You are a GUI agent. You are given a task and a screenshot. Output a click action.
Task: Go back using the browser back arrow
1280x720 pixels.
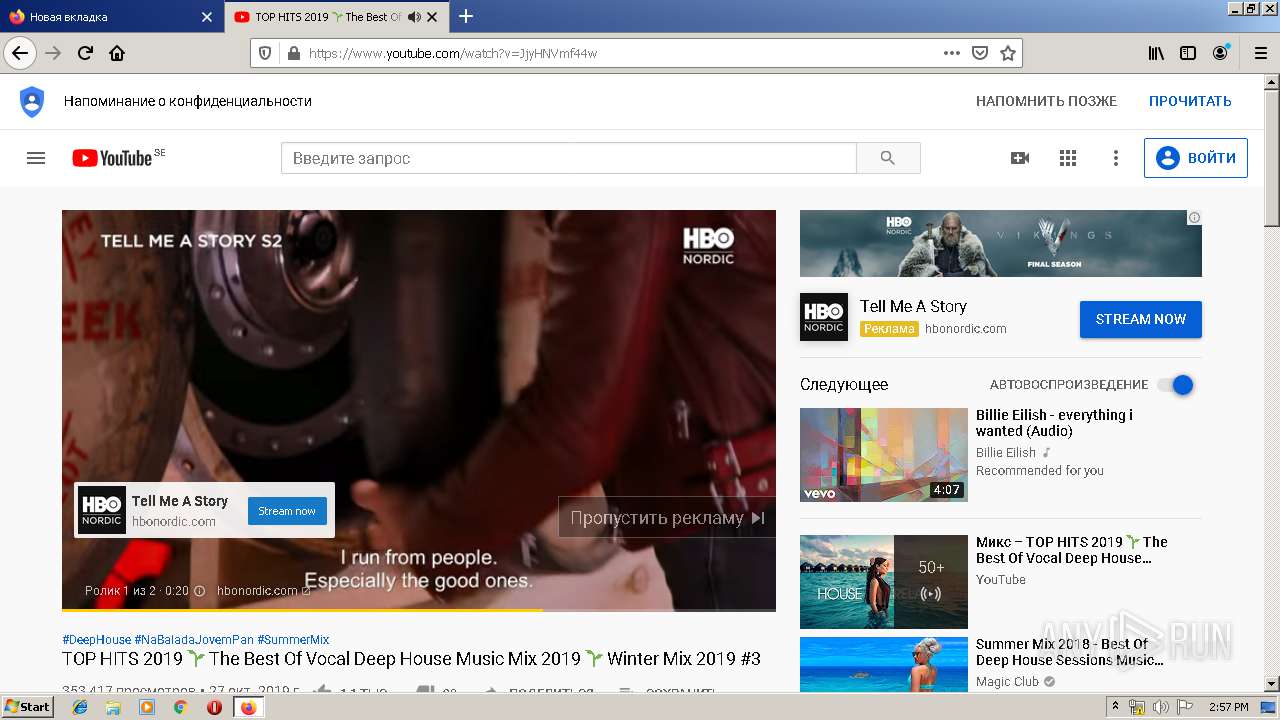pyautogui.click(x=20, y=53)
